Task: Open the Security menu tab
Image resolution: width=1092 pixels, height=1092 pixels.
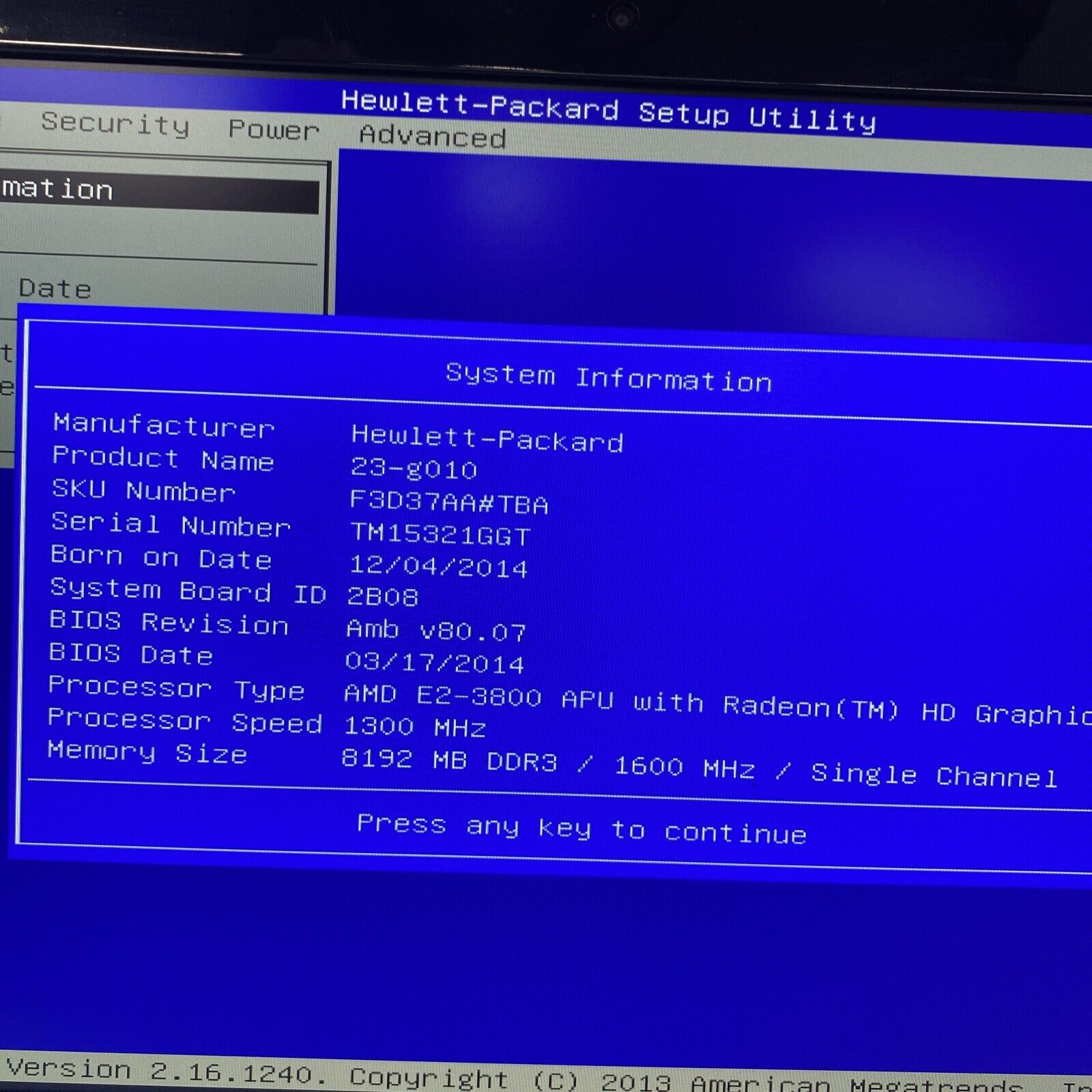Action: tap(115, 124)
